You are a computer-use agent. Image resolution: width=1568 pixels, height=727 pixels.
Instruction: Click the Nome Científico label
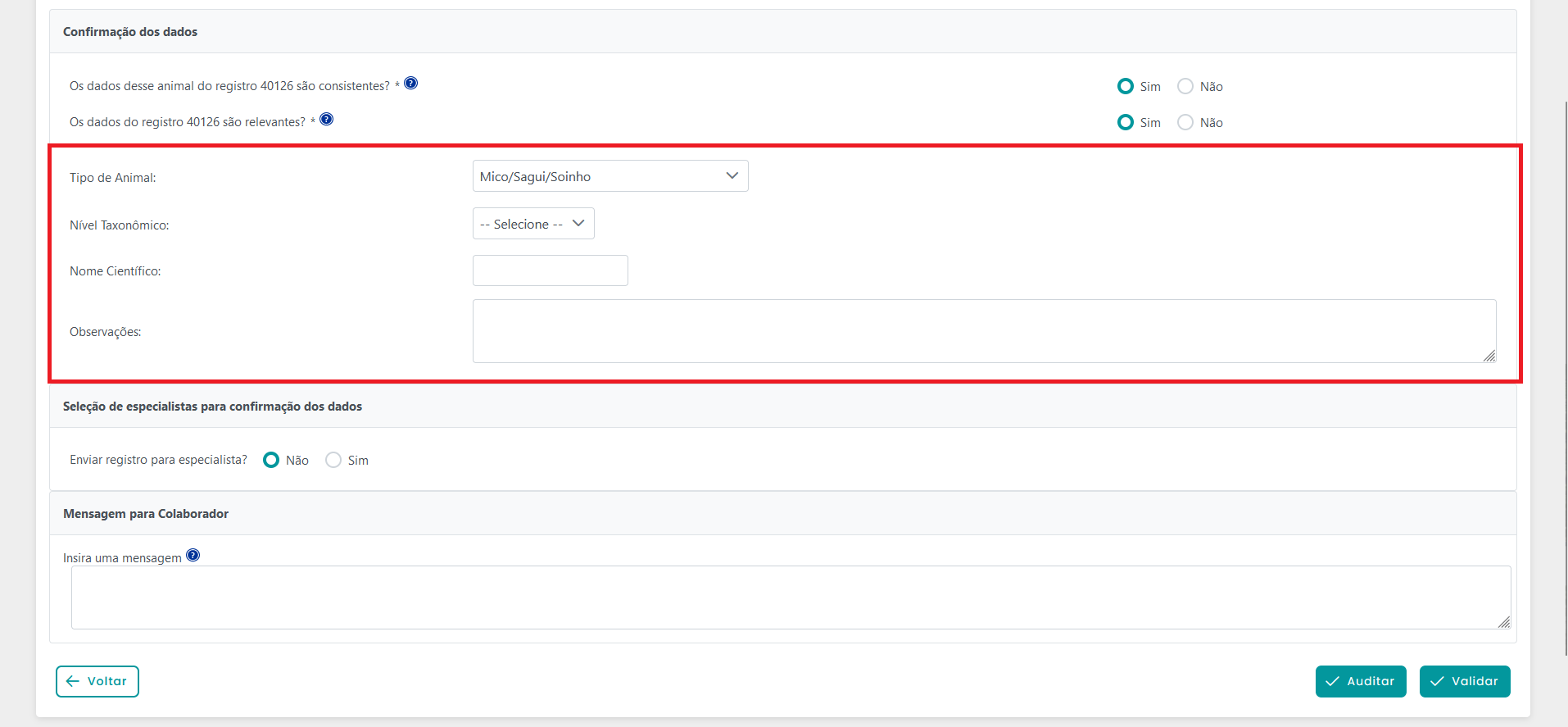click(x=116, y=271)
